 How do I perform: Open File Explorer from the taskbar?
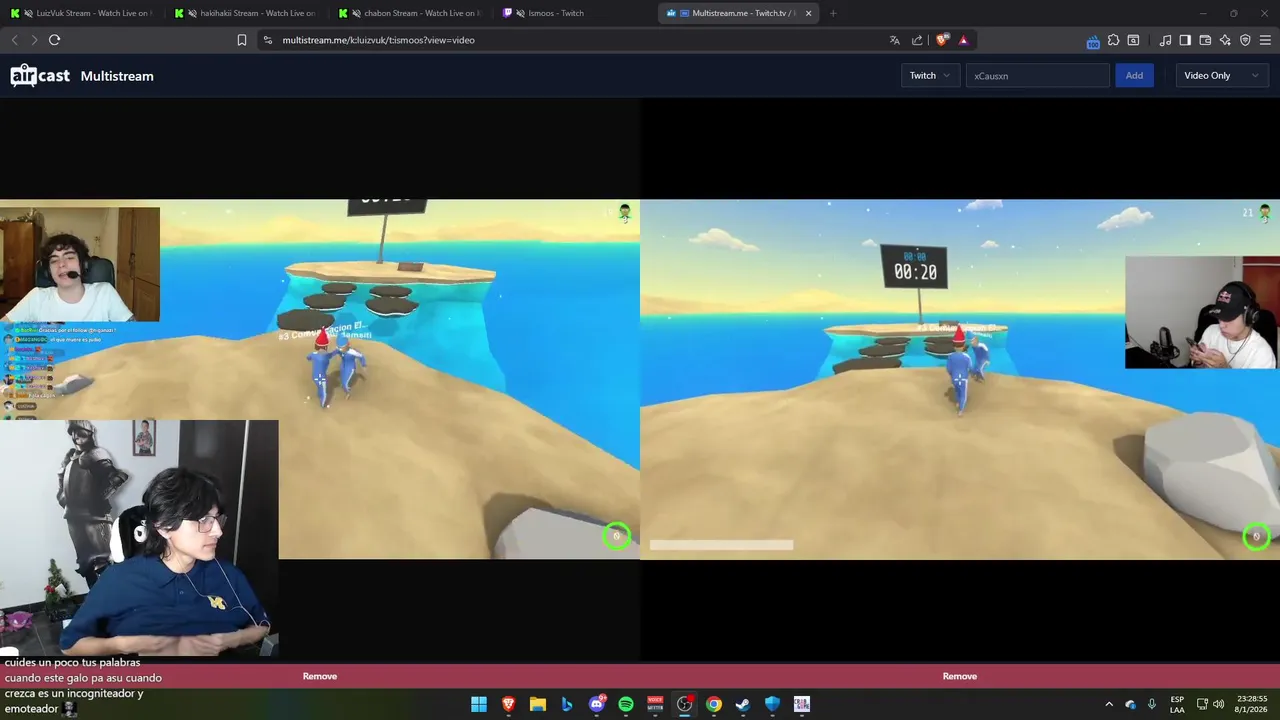pyautogui.click(x=537, y=704)
